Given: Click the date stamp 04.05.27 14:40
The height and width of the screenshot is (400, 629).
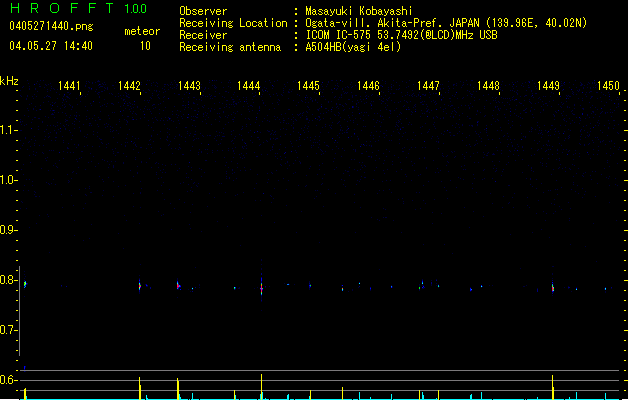Looking at the screenshot, I should 51,46.
